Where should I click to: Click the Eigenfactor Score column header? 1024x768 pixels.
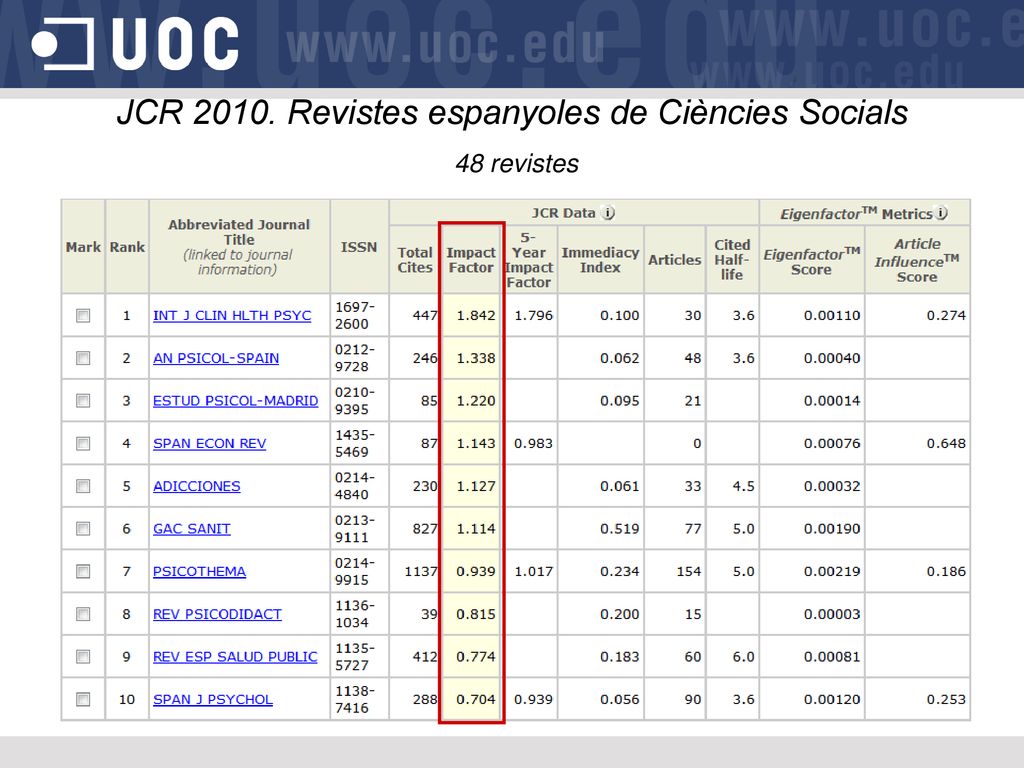[x=812, y=261]
